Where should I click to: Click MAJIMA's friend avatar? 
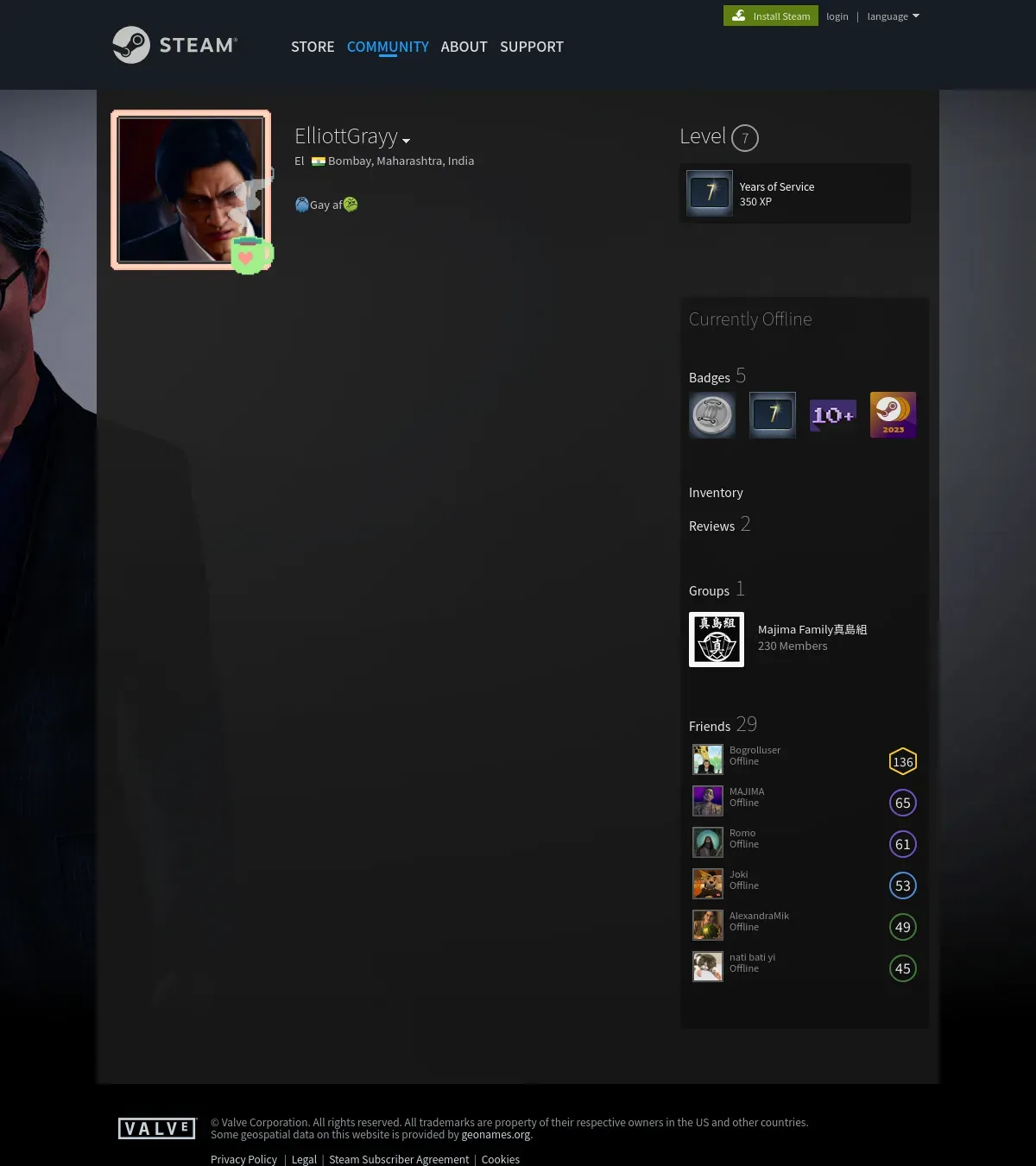click(x=708, y=801)
